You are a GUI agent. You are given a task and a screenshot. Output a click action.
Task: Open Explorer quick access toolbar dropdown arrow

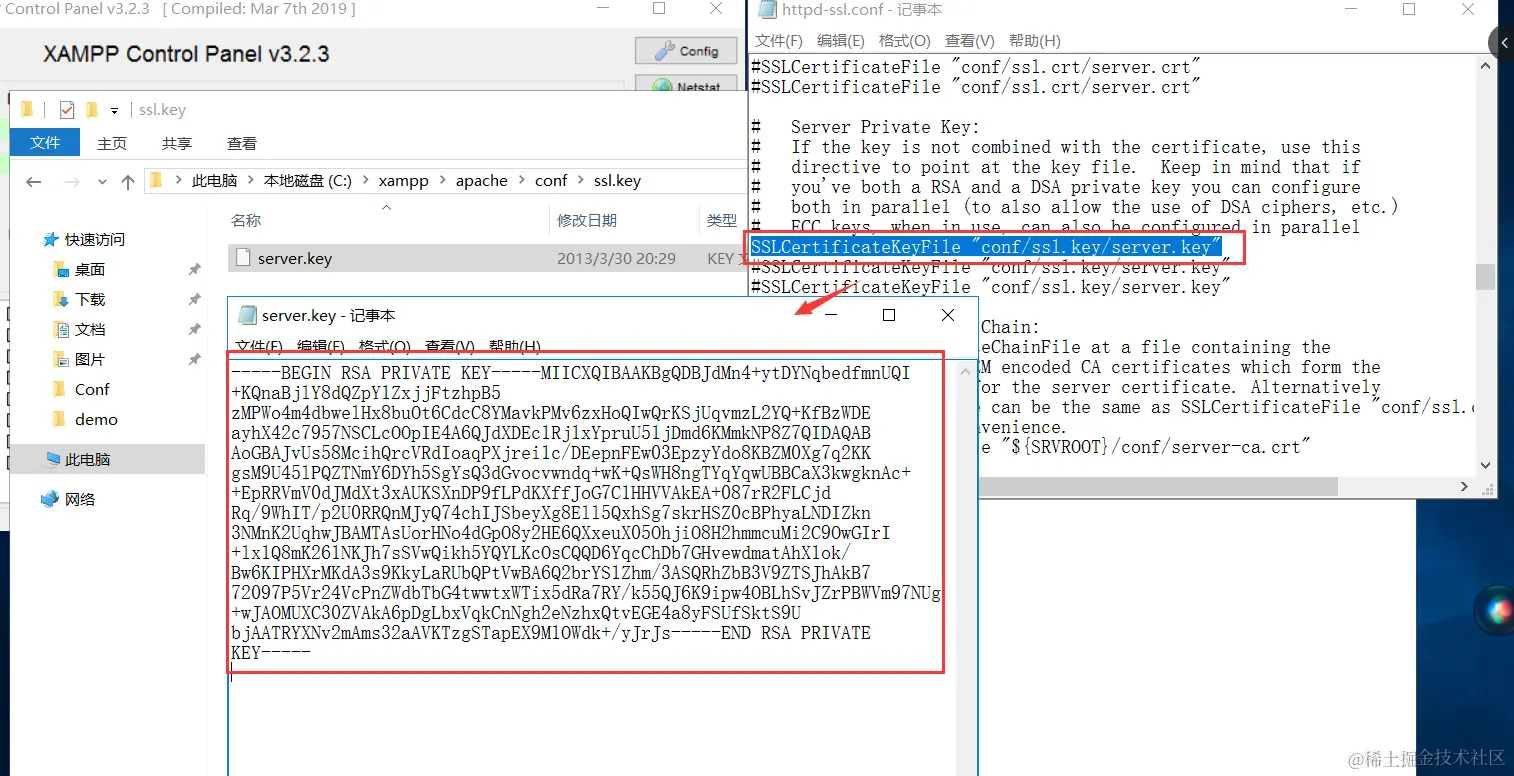tap(115, 111)
